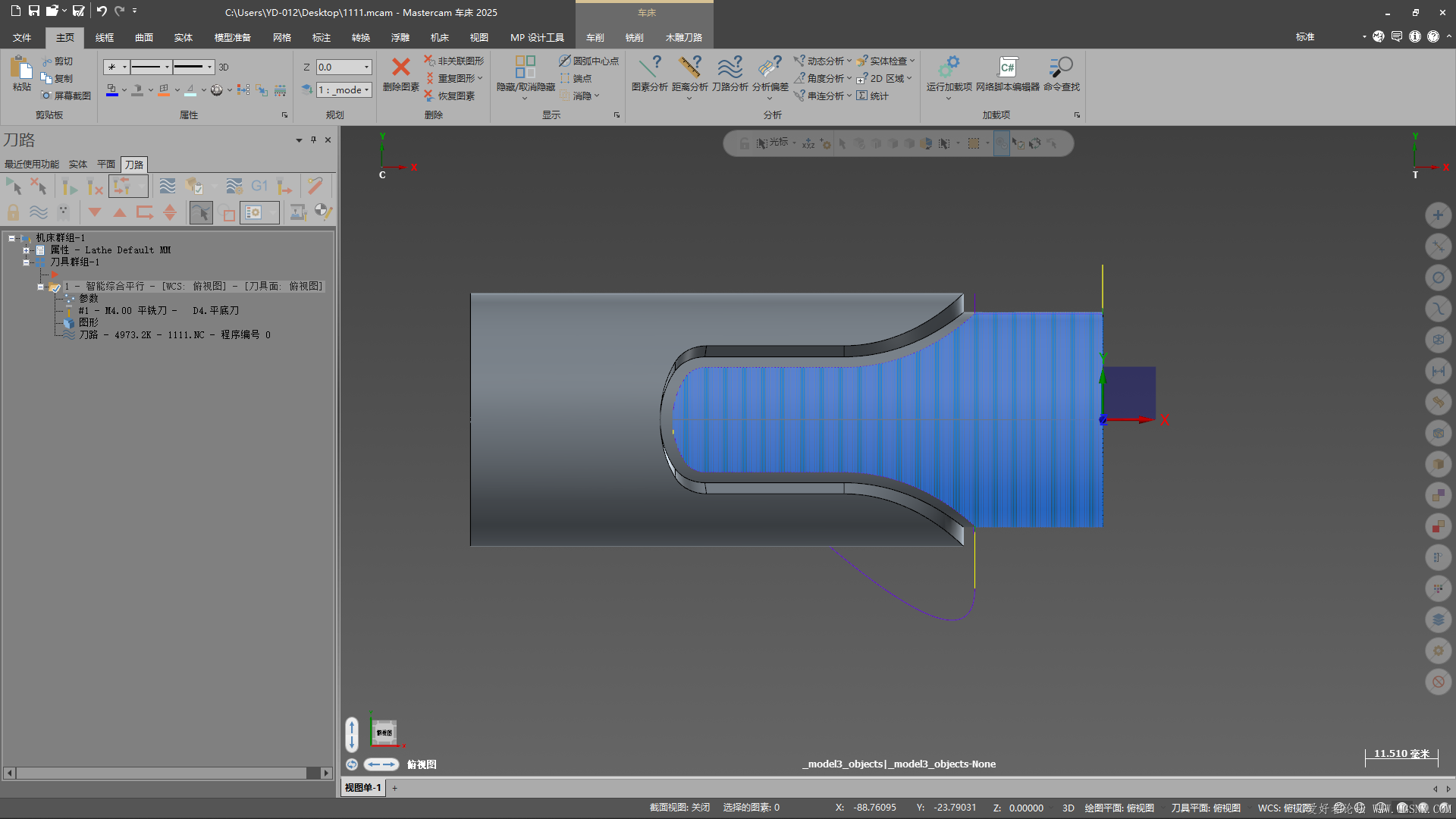This screenshot has height=819, width=1456.
Task: Toggle the operation 1 folder checkmark
Action: point(55,287)
